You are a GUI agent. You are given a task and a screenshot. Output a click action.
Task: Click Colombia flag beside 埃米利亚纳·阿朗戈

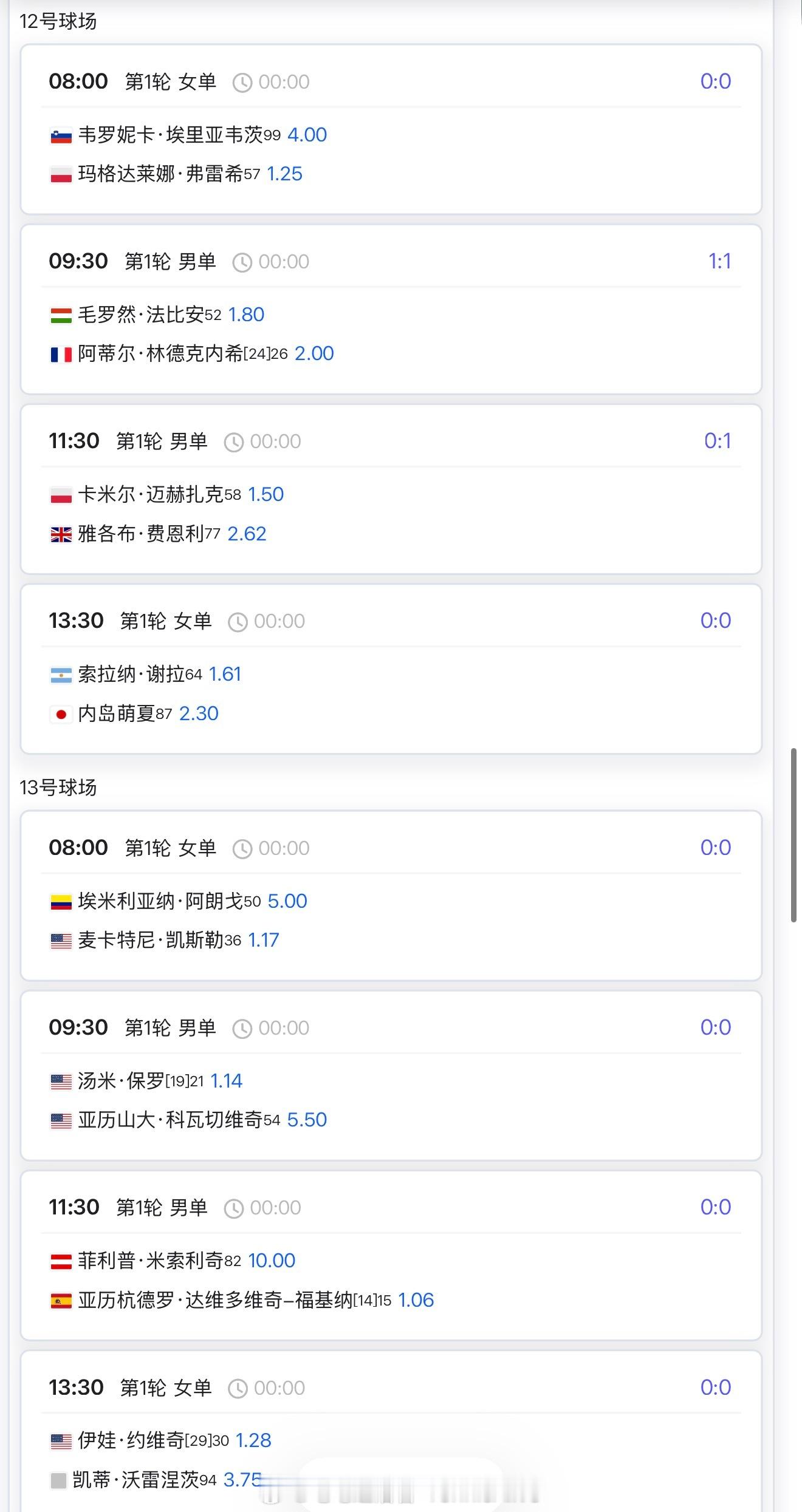click(x=61, y=902)
